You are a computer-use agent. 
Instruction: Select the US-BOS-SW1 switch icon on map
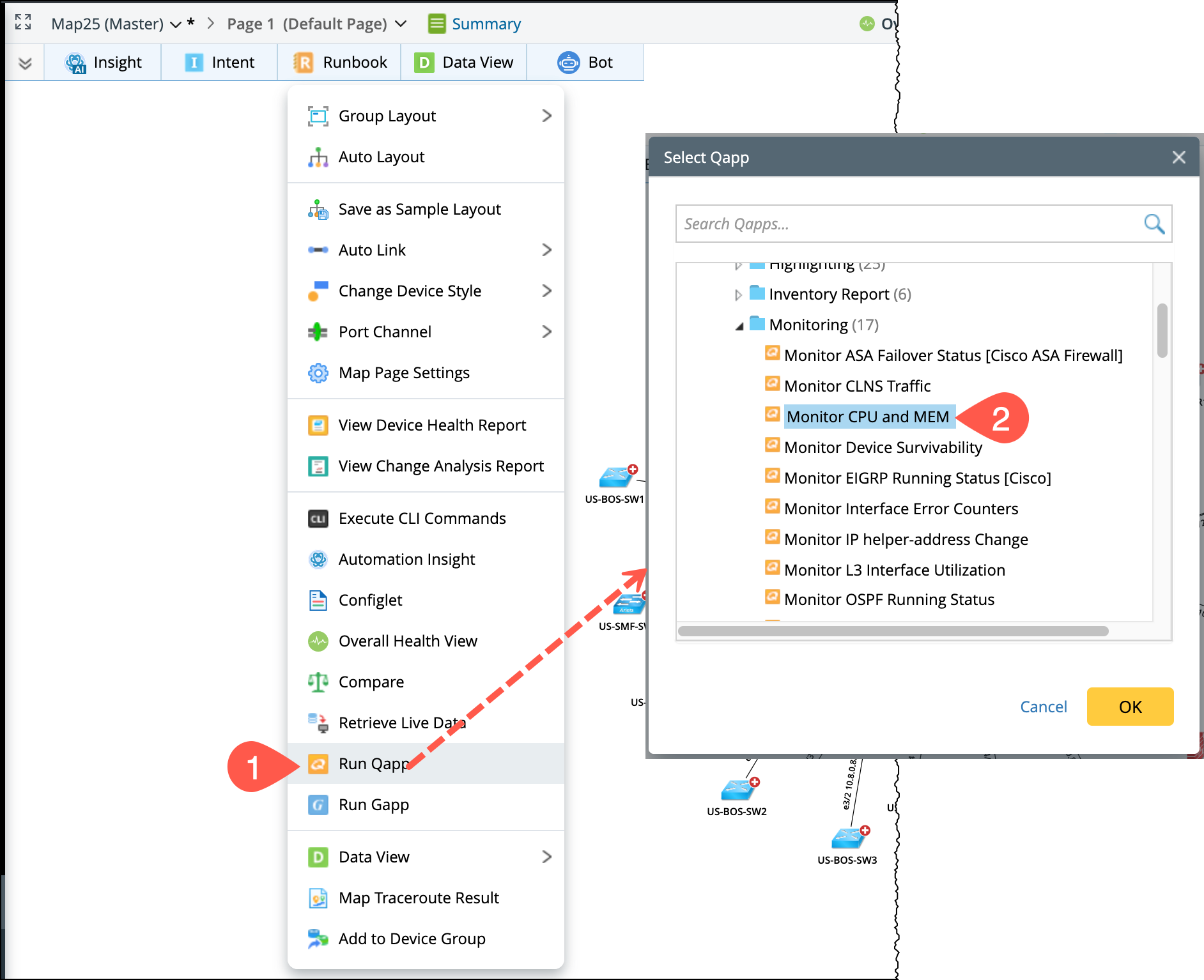(617, 477)
